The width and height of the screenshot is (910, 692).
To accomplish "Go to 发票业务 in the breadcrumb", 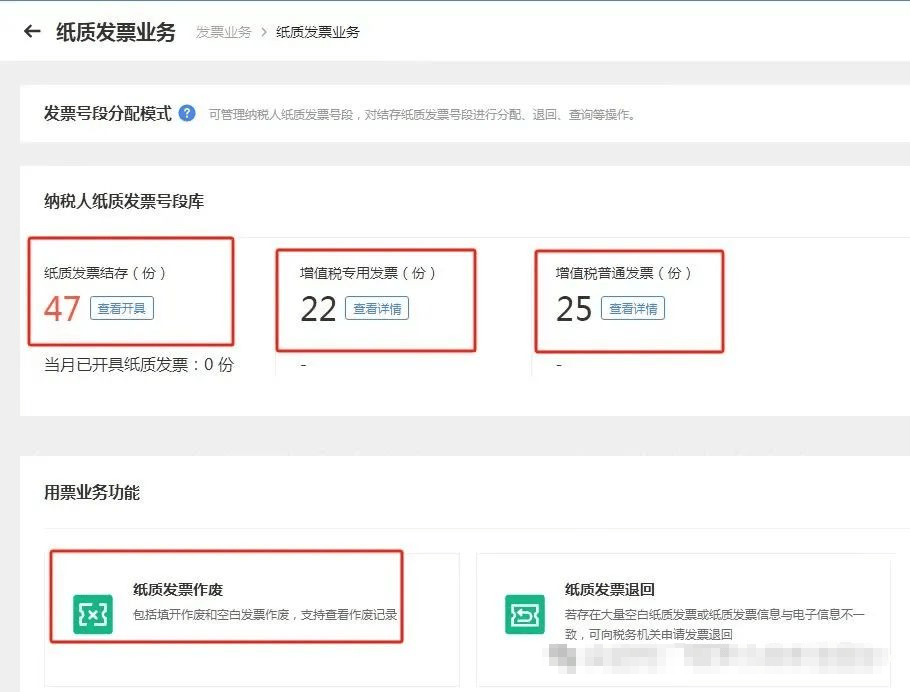I will point(223,32).
